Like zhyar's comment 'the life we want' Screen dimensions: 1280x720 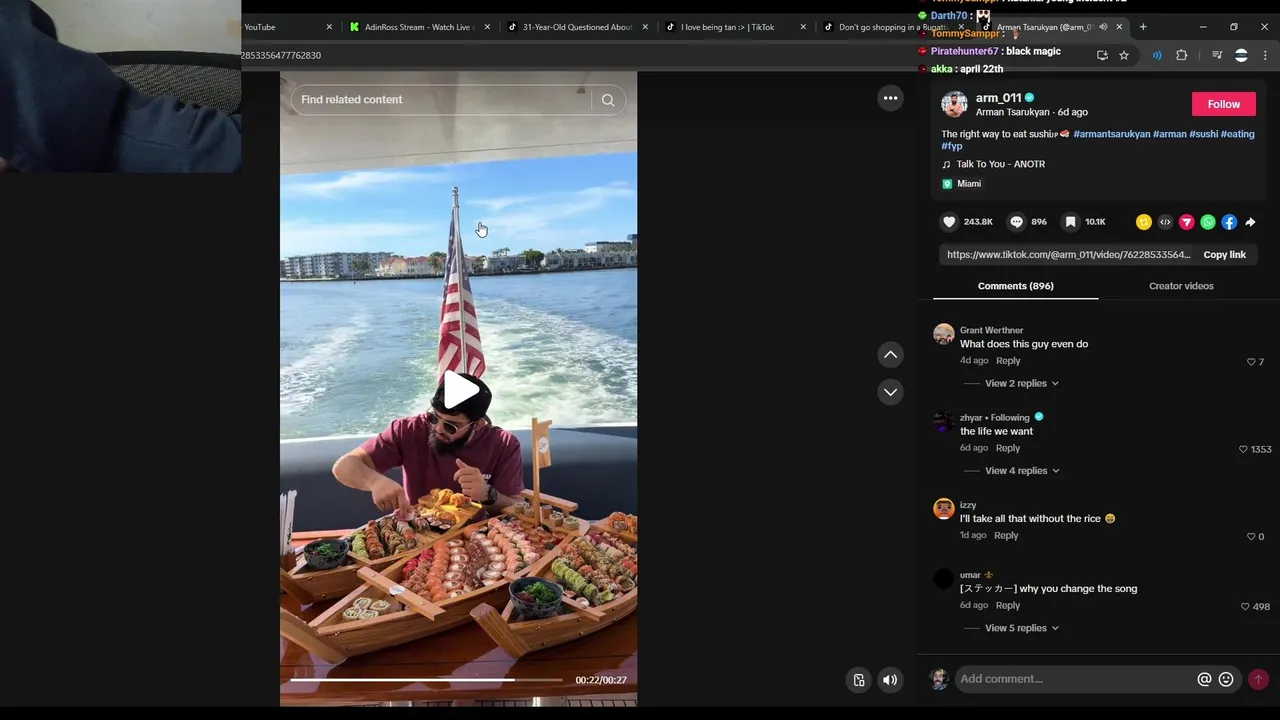click(1243, 449)
